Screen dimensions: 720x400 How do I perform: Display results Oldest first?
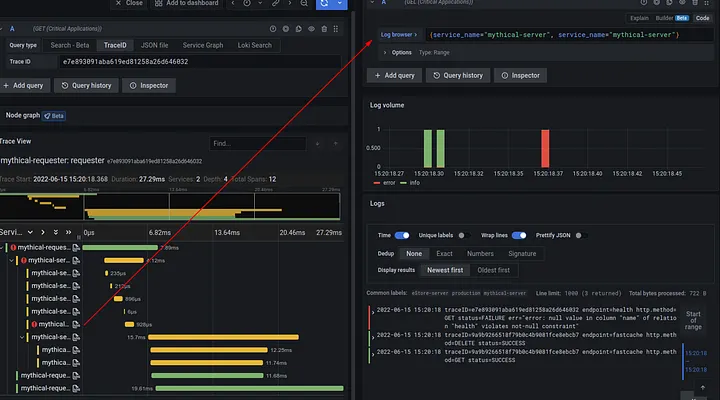tap(494, 270)
